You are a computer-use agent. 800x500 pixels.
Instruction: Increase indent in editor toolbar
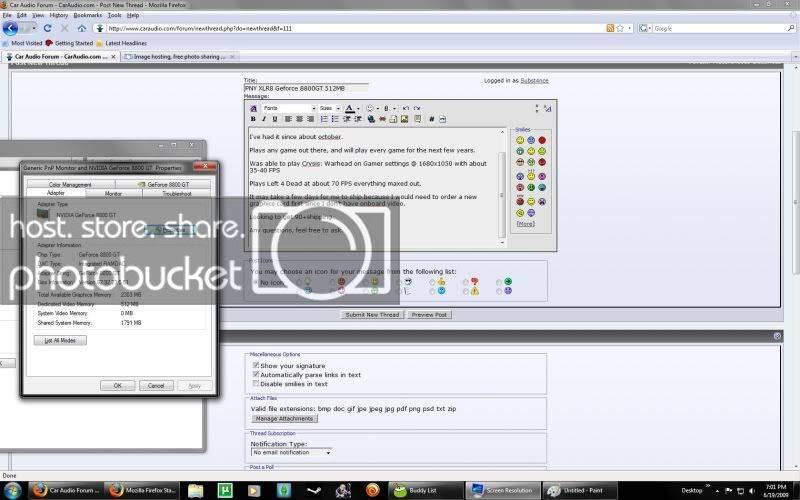coord(358,119)
